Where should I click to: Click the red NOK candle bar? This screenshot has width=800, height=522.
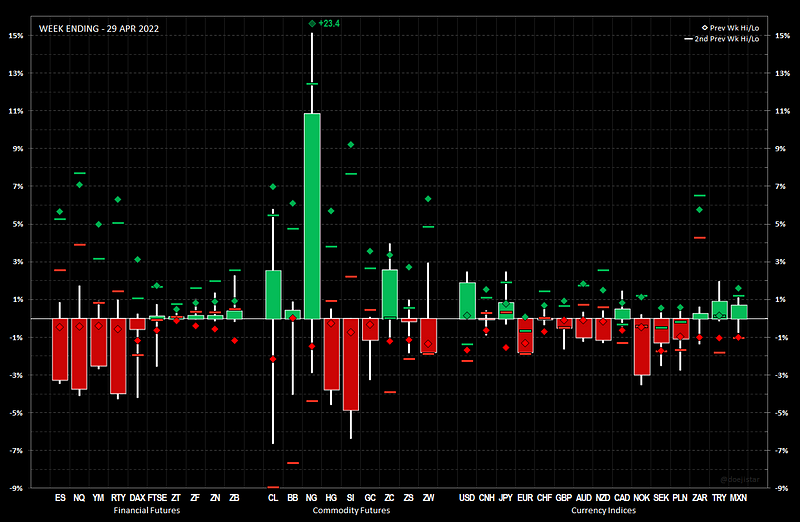(642, 346)
